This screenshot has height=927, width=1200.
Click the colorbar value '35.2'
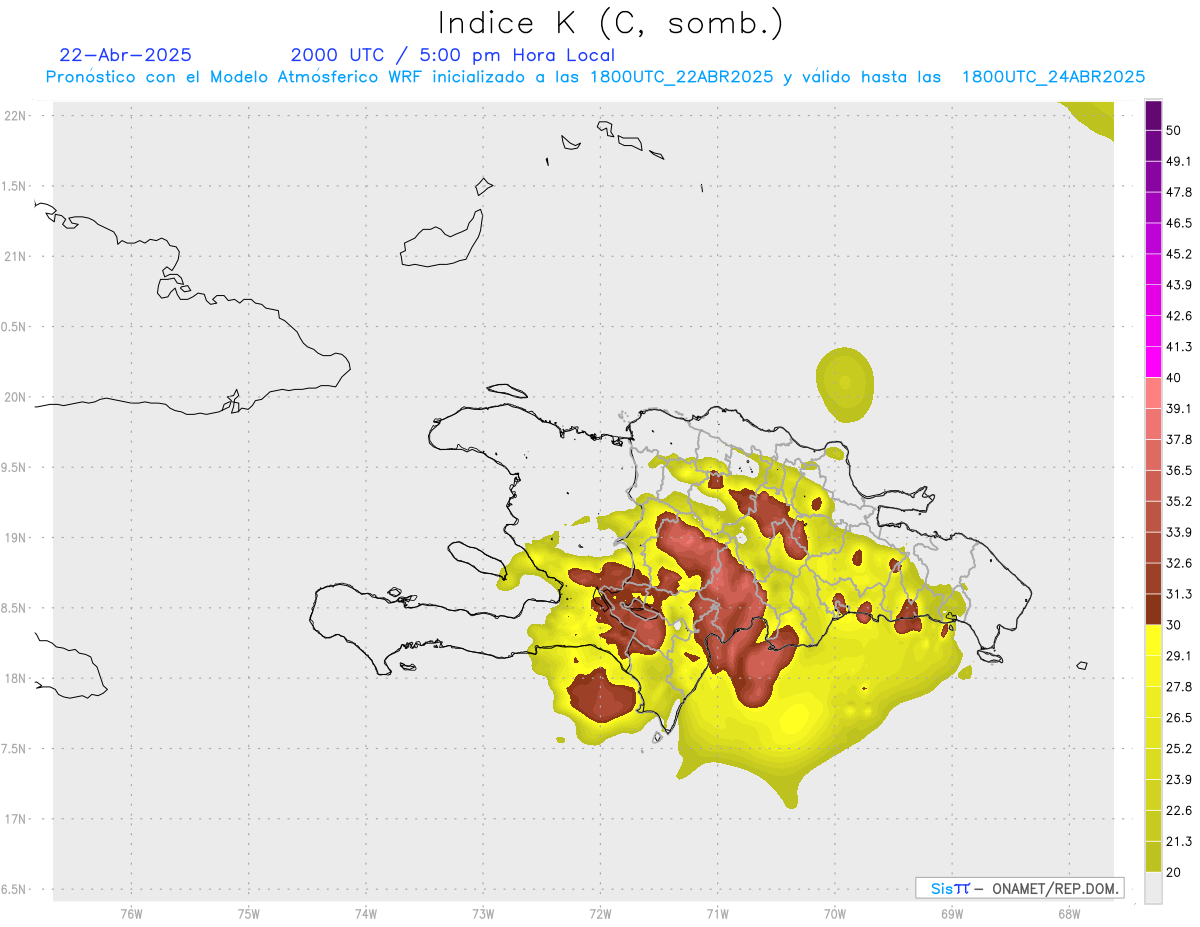[x=1179, y=501]
